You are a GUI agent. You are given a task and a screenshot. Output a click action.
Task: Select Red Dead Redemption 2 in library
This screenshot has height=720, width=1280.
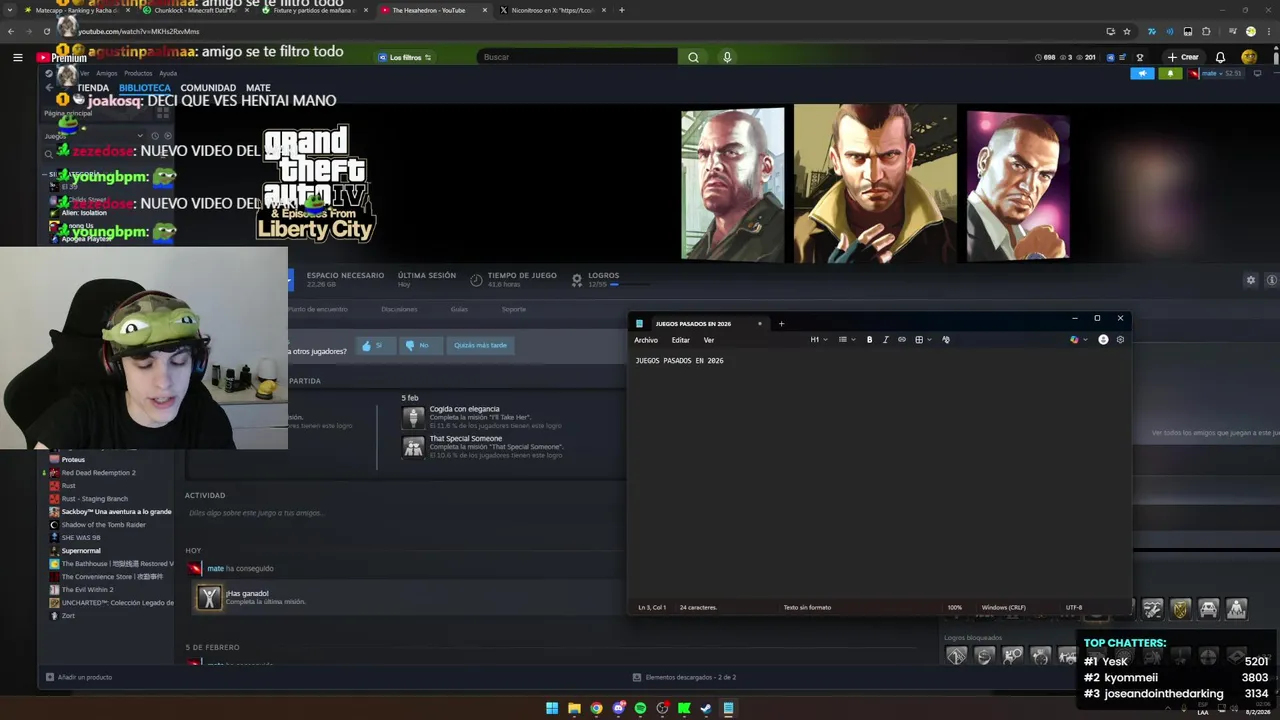(98, 473)
